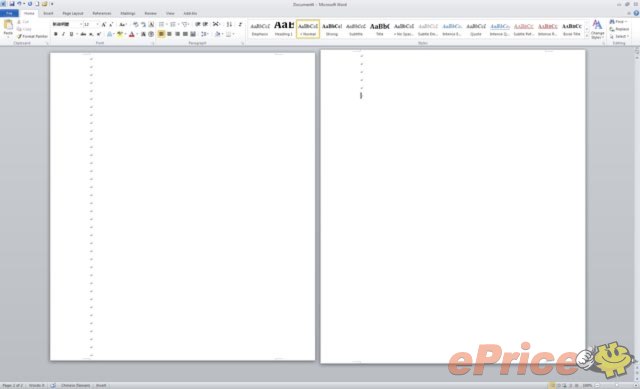640x389 pixels.
Task: Click the Replace button
Action: click(619, 29)
